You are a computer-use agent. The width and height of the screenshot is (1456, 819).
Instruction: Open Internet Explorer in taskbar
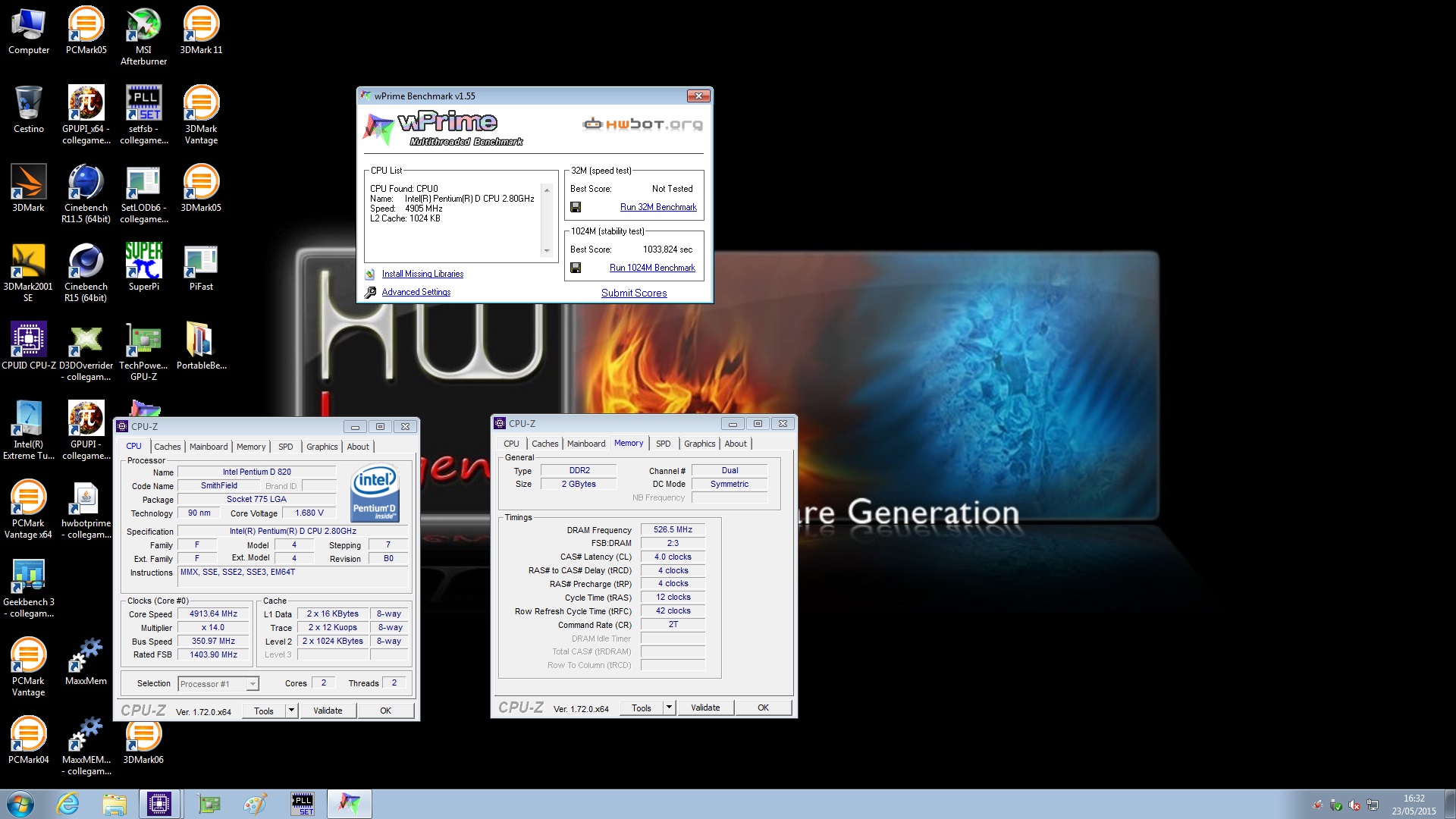click(68, 804)
